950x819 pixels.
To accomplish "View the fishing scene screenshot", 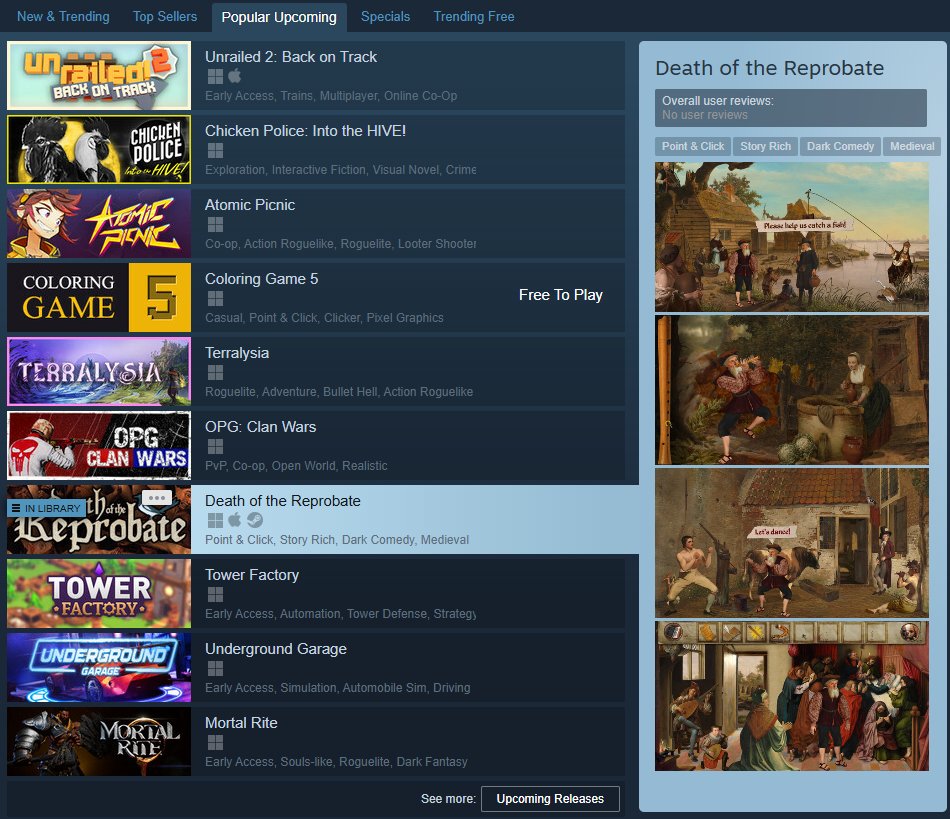I will tap(791, 237).
